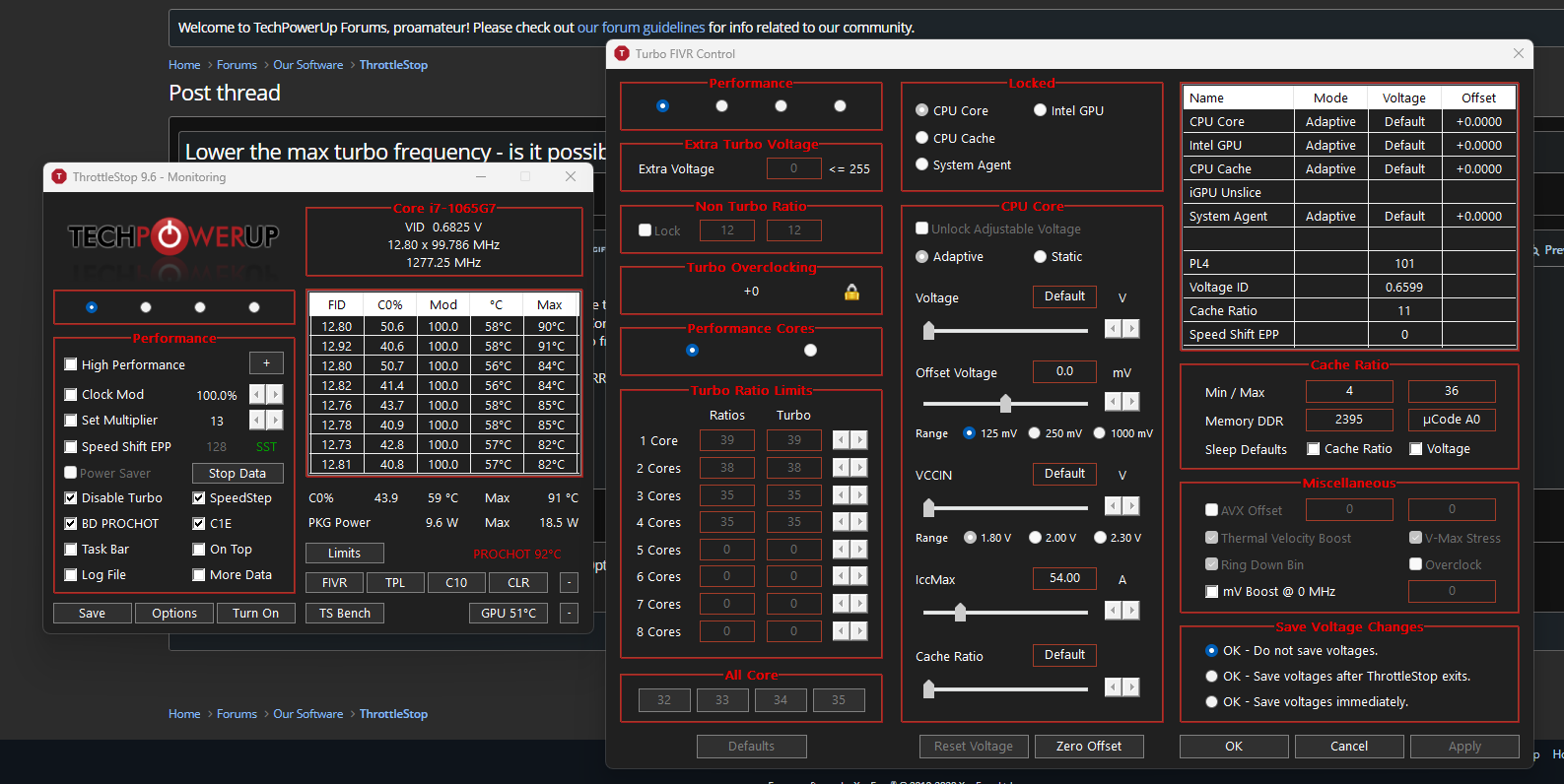Enable High Performance checkbox
This screenshot has height=784, width=1564.
[71, 364]
